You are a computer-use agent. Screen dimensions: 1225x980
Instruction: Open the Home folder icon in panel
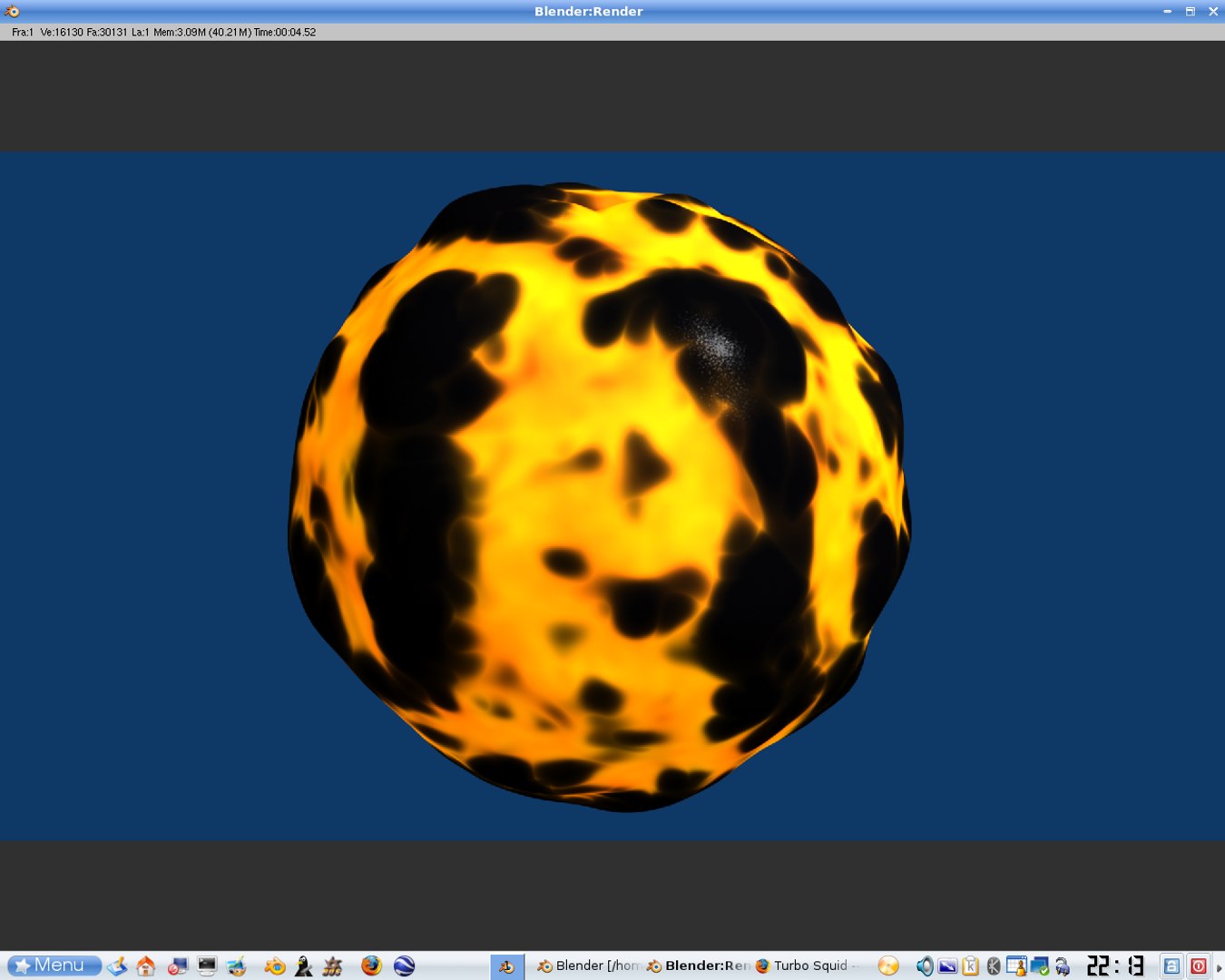point(146,966)
